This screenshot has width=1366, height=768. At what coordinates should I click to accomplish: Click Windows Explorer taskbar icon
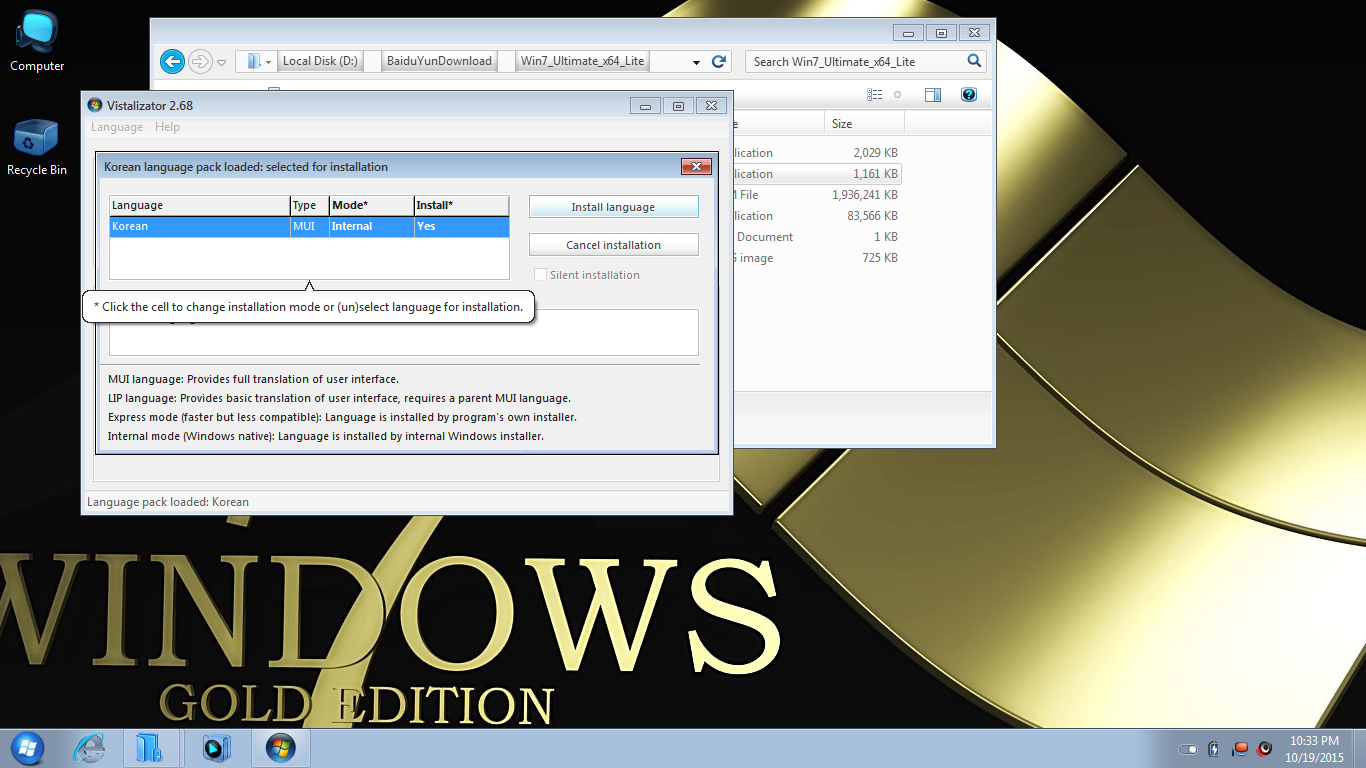(x=151, y=747)
